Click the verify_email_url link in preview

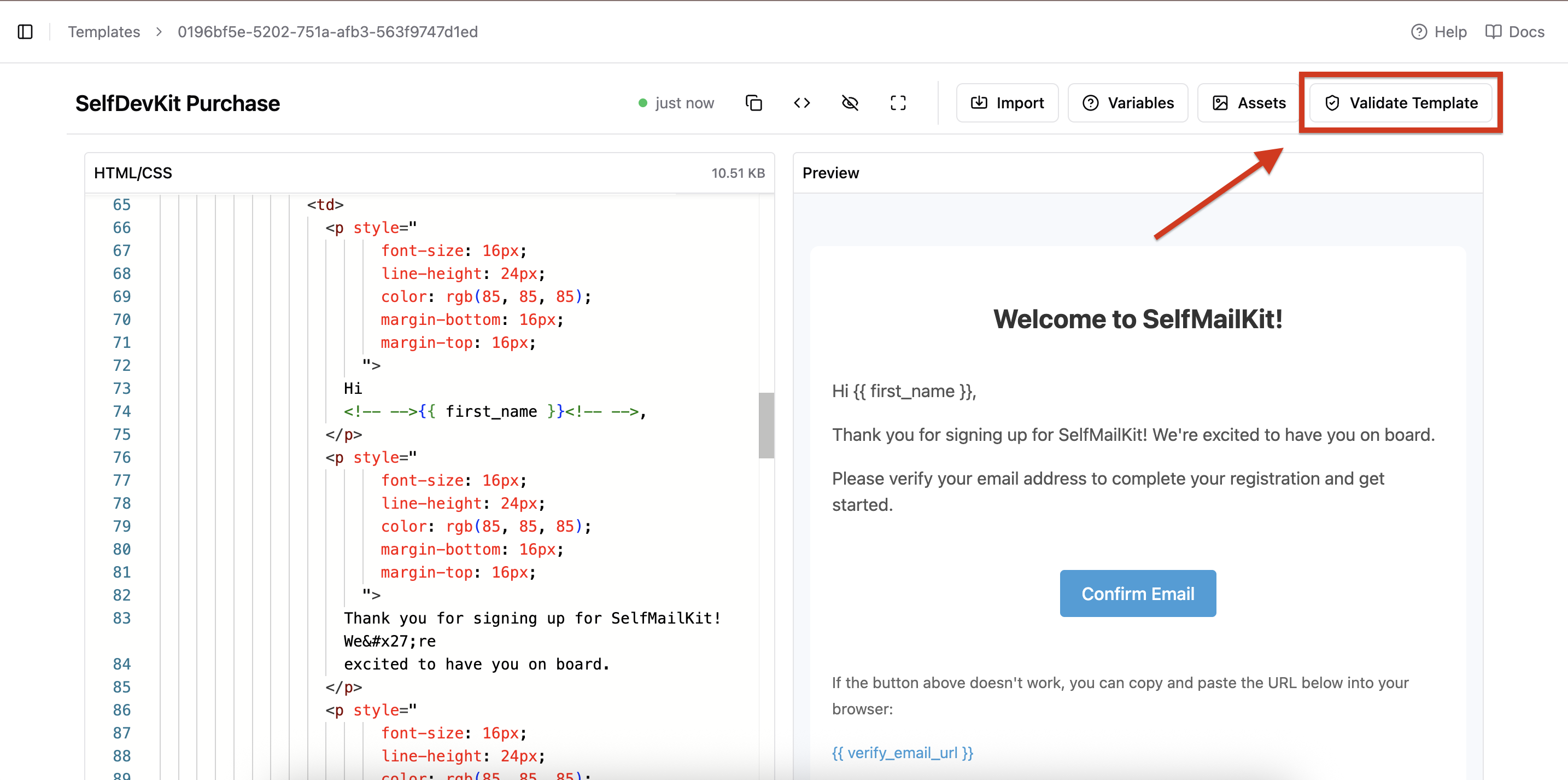[903, 753]
